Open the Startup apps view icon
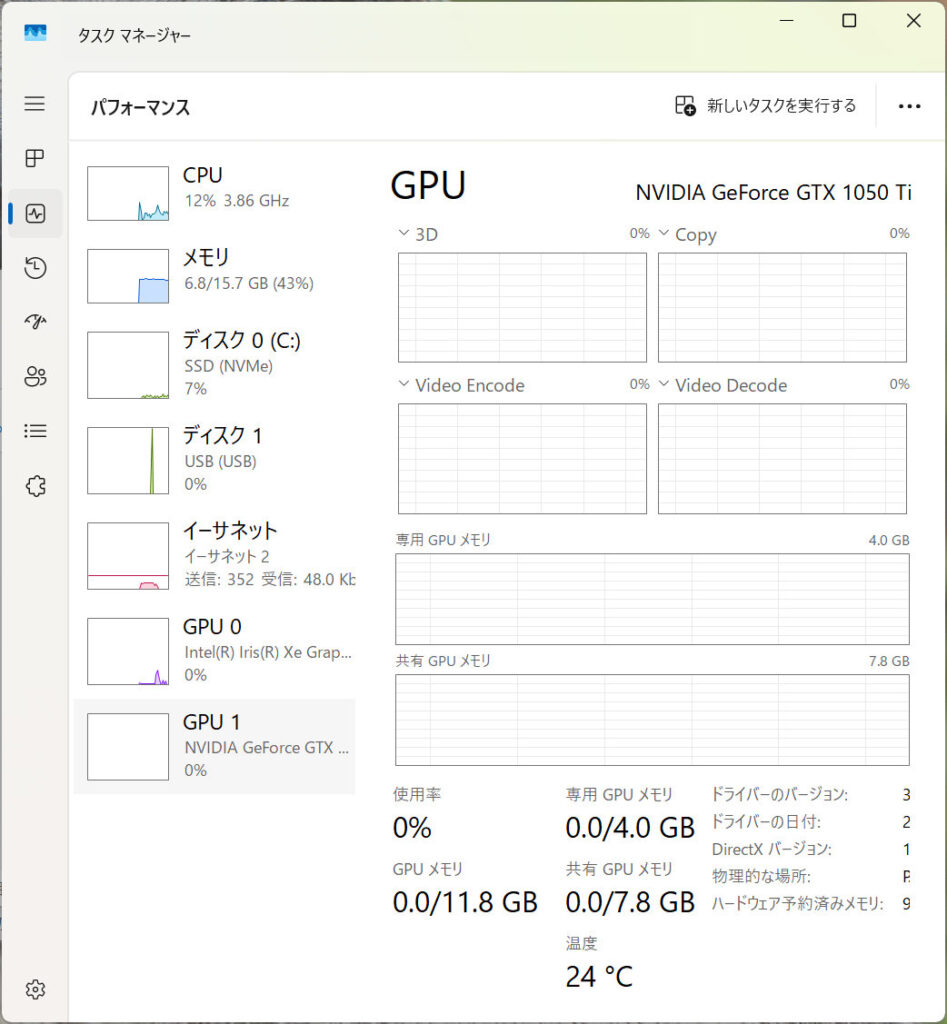This screenshot has height=1024, width=947. tap(34, 322)
